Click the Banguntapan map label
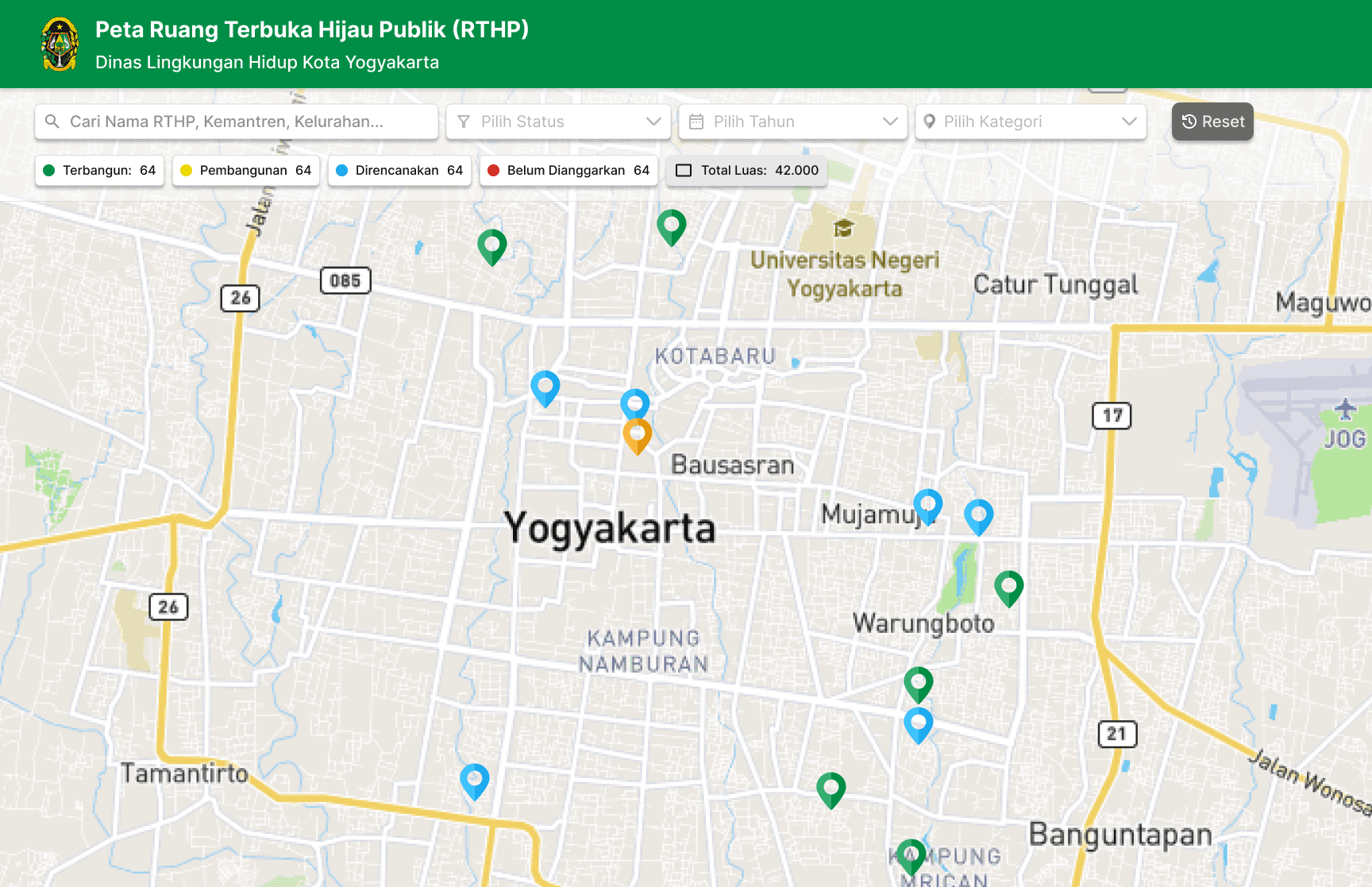This screenshot has width=1372, height=887. click(1120, 835)
